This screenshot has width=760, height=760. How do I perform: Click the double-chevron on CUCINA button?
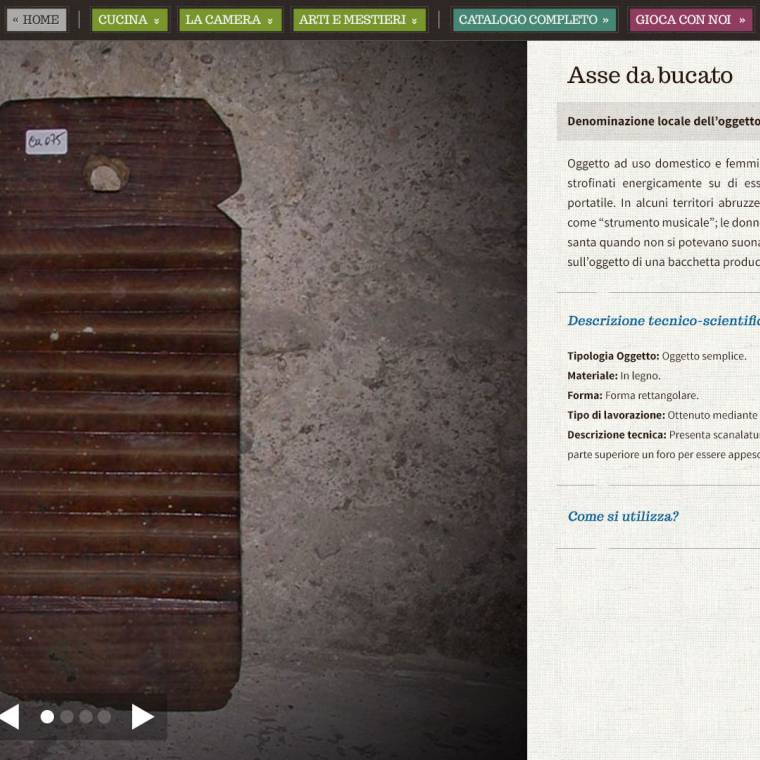(x=156, y=21)
